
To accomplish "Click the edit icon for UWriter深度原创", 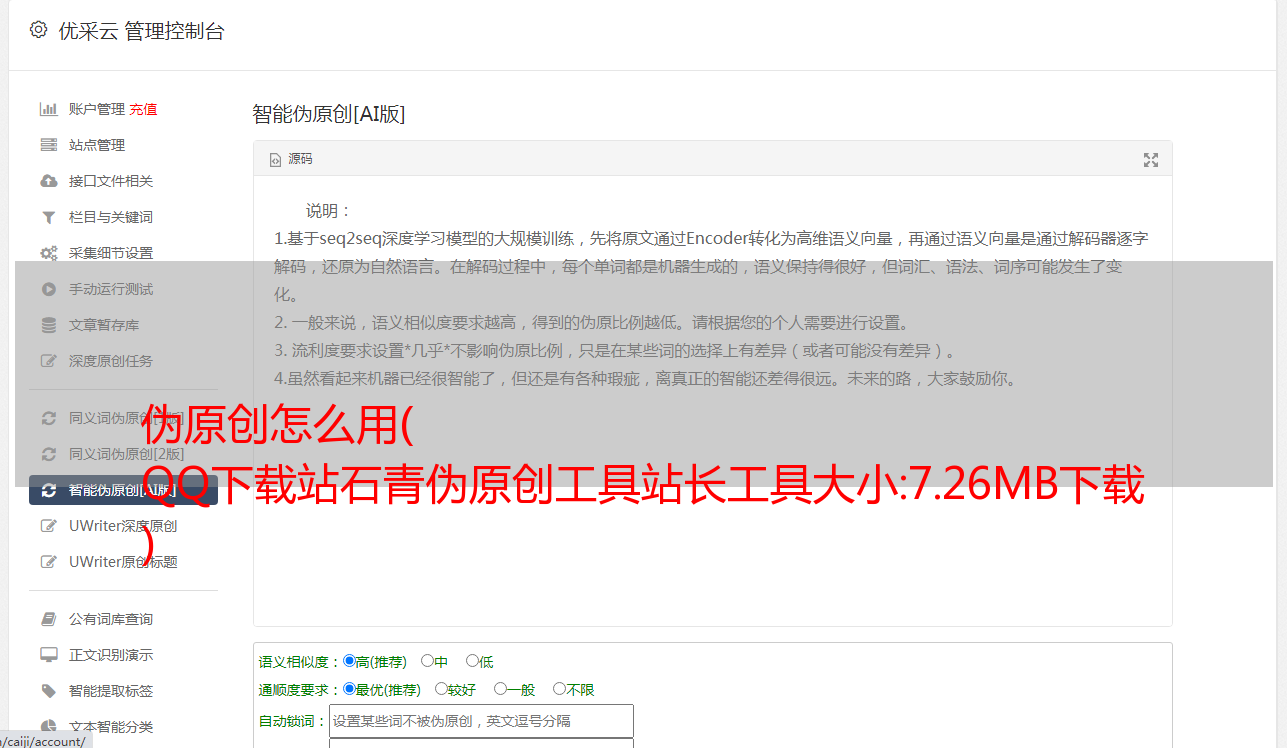I will (x=48, y=526).
